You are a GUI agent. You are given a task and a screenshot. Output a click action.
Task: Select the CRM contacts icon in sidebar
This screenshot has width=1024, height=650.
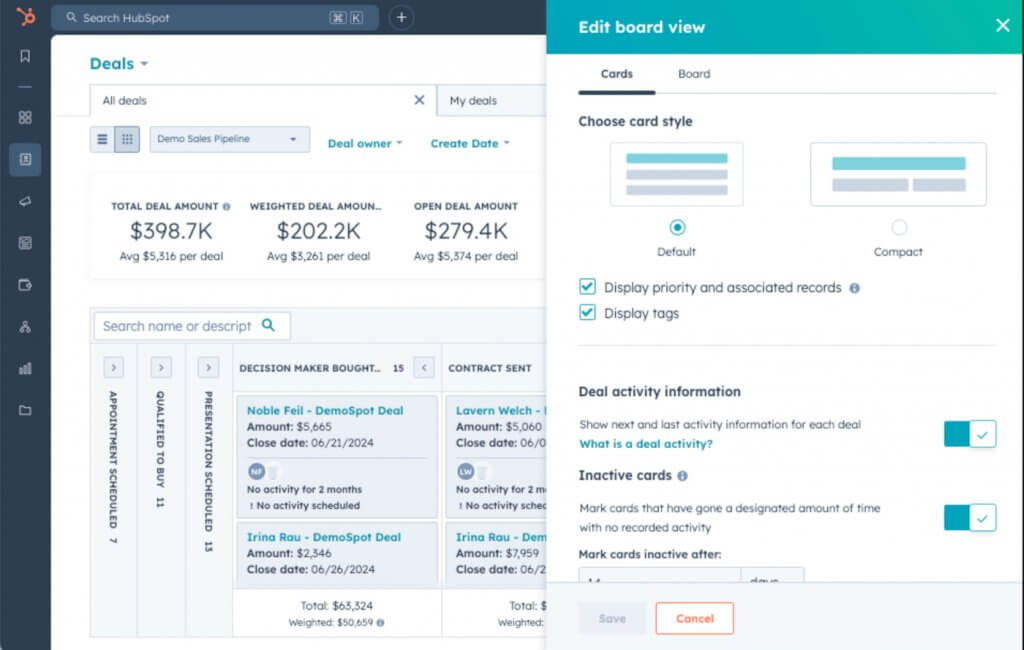click(25, 160)
